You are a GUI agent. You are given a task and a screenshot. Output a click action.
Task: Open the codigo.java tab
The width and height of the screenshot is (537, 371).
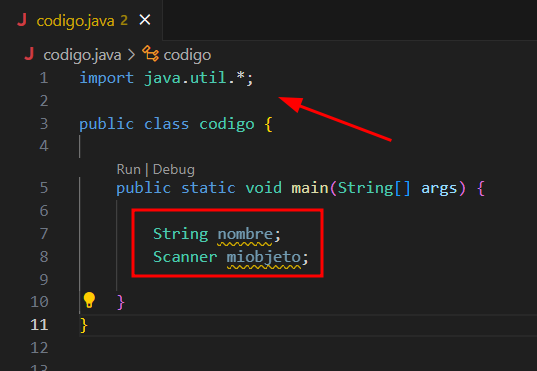pos(75,21)
